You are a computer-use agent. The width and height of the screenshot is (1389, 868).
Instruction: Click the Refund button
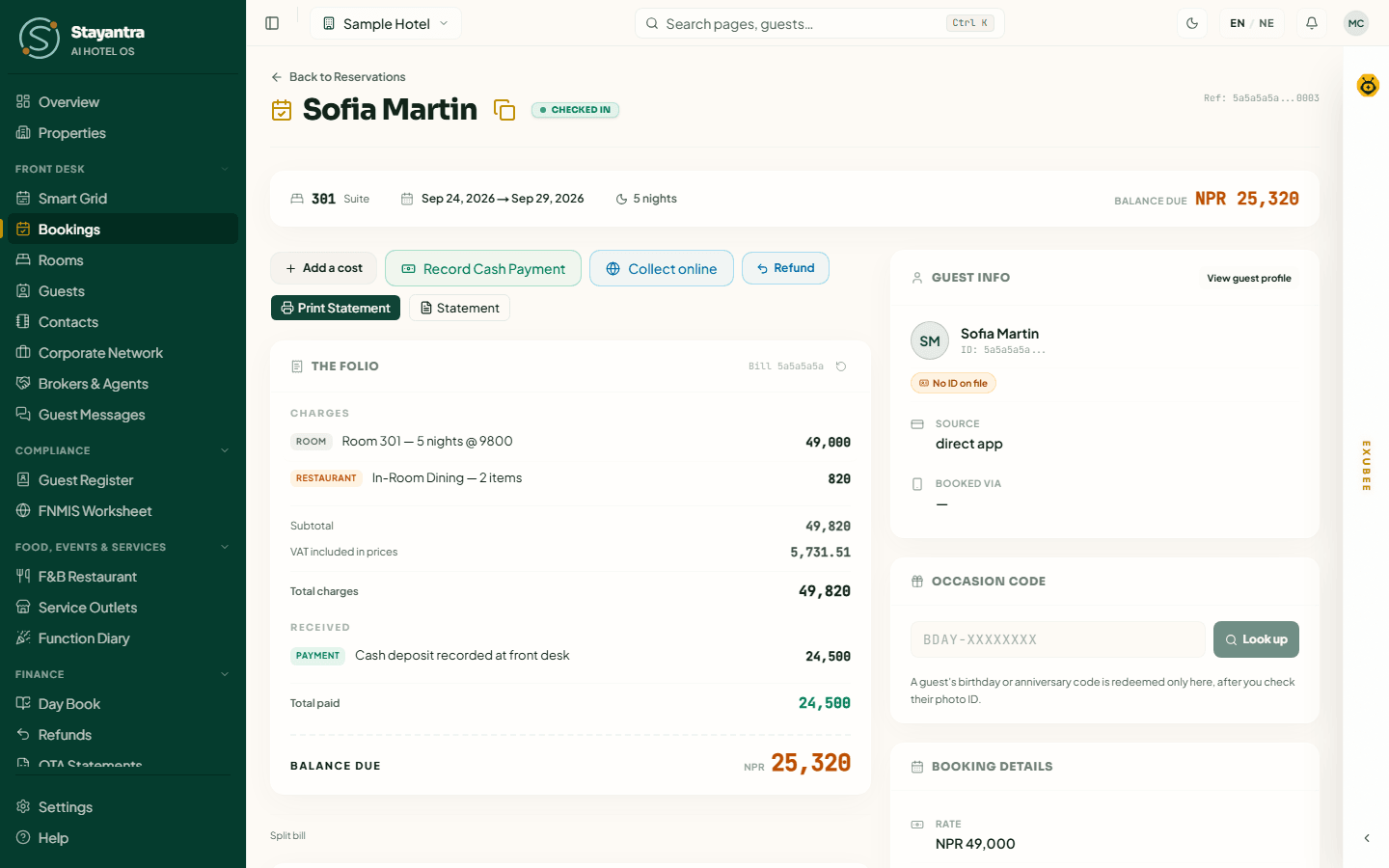pyautogui.click(x=785, y=268)
